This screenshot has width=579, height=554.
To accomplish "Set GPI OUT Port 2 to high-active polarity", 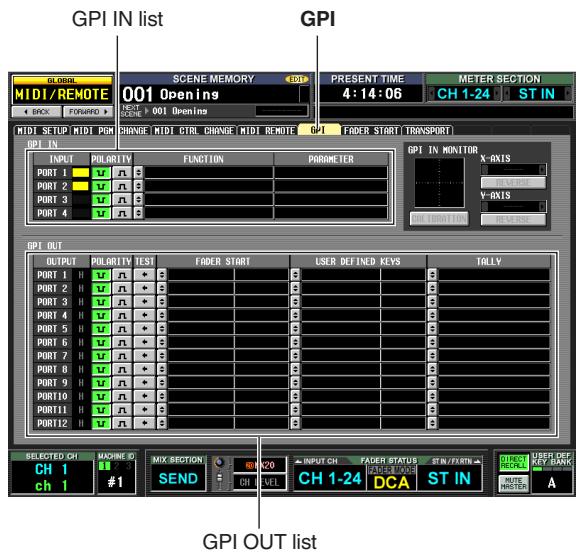I will 122,288.
